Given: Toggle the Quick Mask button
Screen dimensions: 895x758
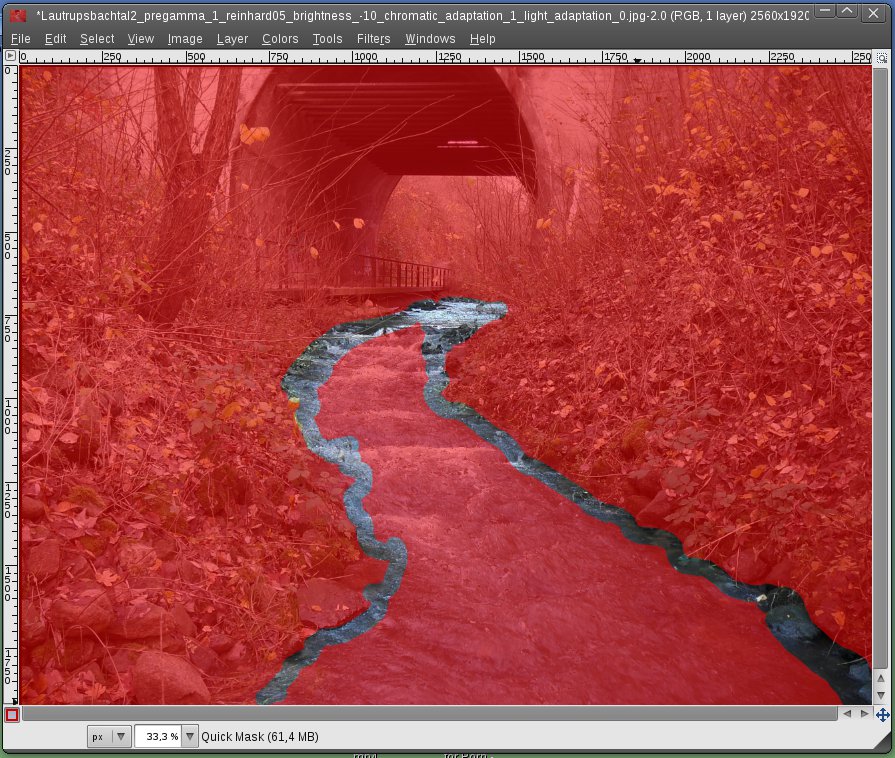Looking at the screenshot, I should point(11,714).
